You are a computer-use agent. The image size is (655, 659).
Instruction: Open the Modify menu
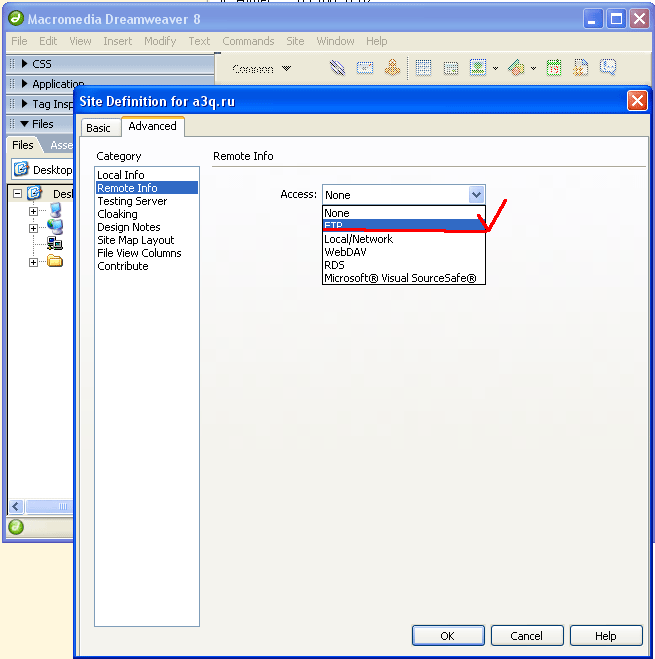click(x=160, y=41)
